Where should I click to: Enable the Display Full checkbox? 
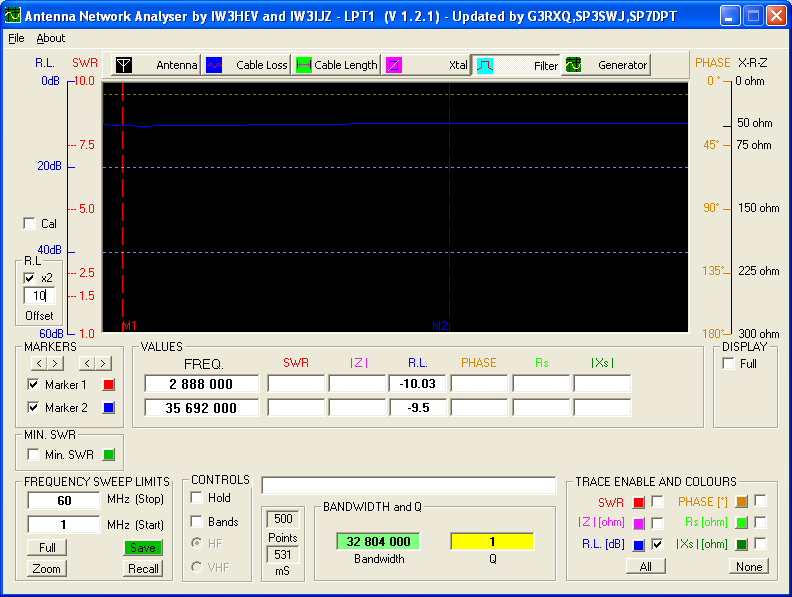click(729, 364)
